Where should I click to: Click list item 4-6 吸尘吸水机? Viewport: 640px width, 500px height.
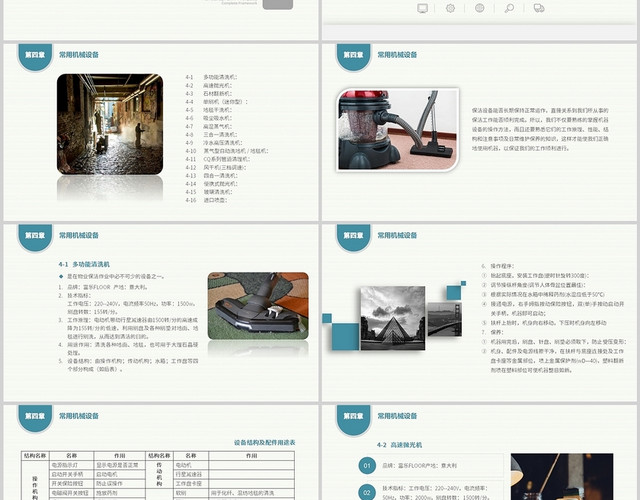pyautogui.click(x=208, y=118)
